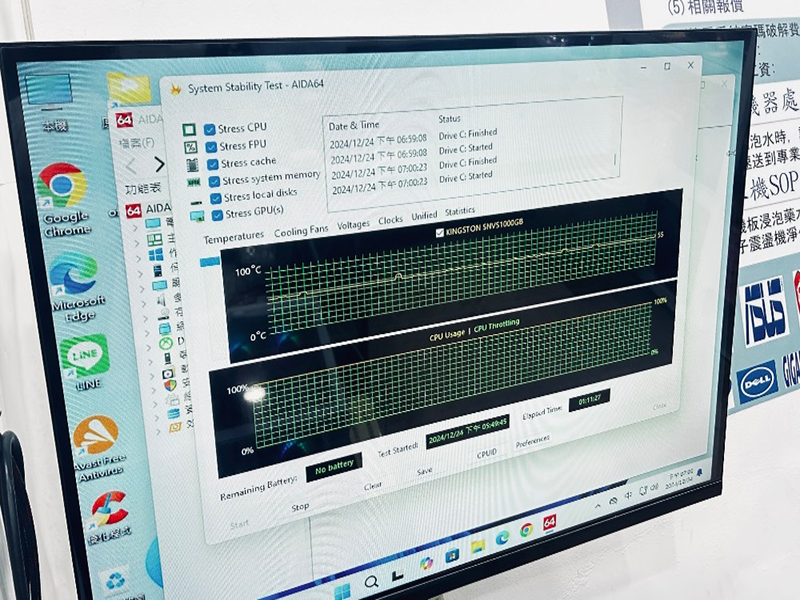800x600 pixels.
Task: Open Edge from the taskbar
Action: pos(502,538)
